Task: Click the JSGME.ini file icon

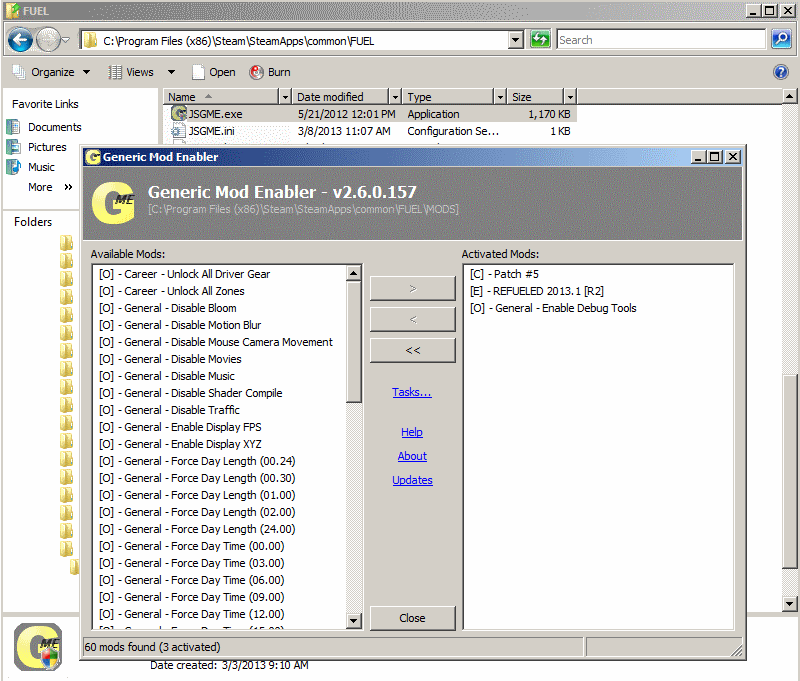Action: coord(178,132)
